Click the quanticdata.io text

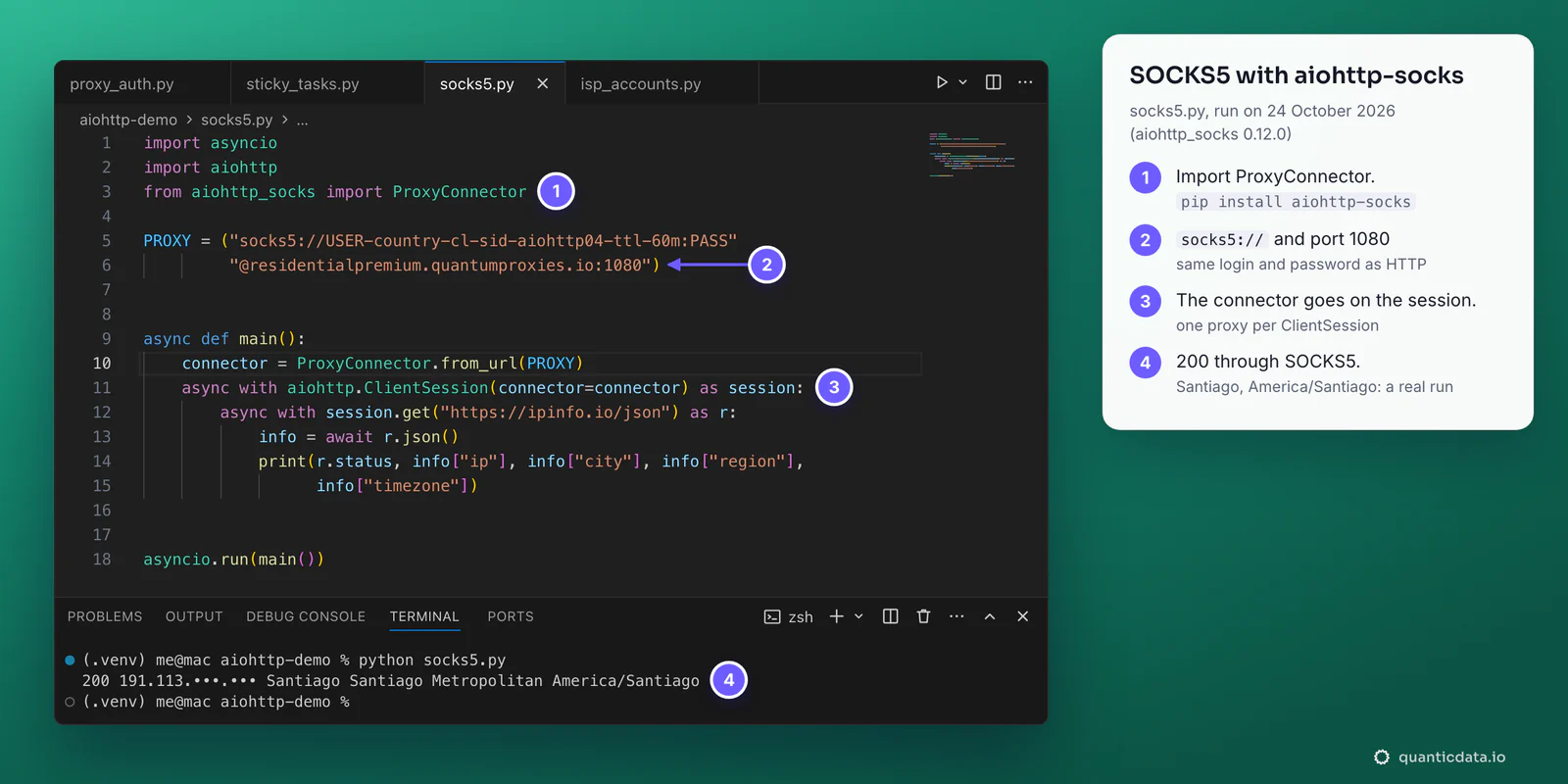point(1452,757)
